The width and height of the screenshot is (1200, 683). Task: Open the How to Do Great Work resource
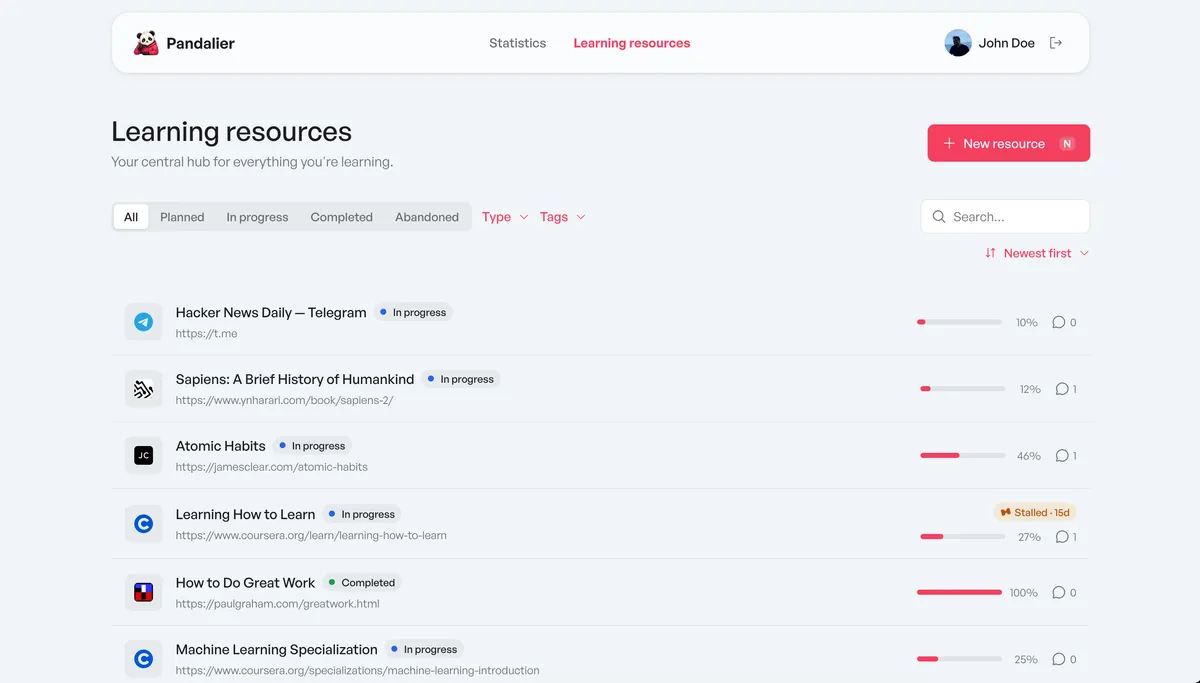click(x=246, y=583)
